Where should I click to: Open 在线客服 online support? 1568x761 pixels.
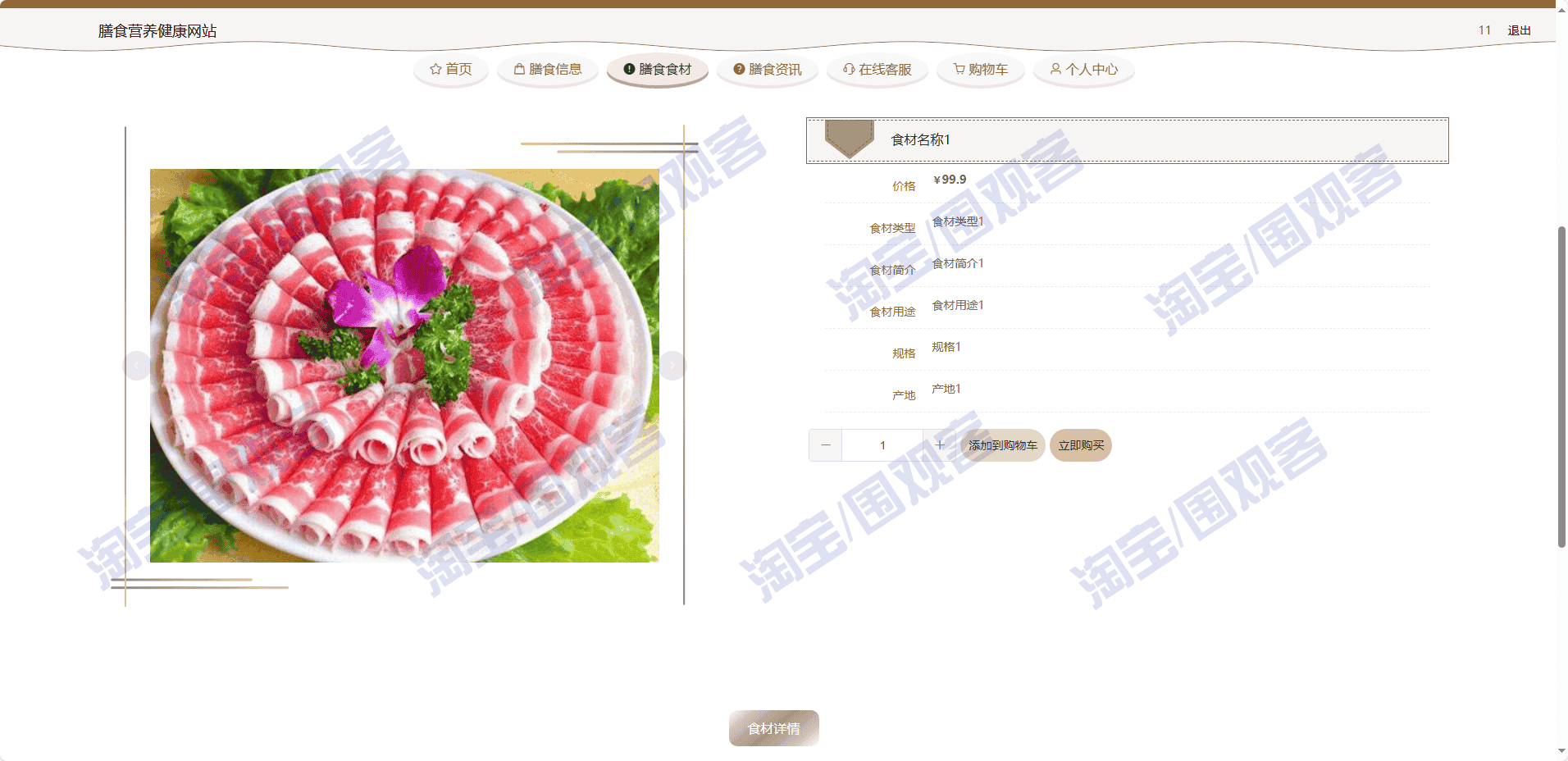(x=877, y=70)
